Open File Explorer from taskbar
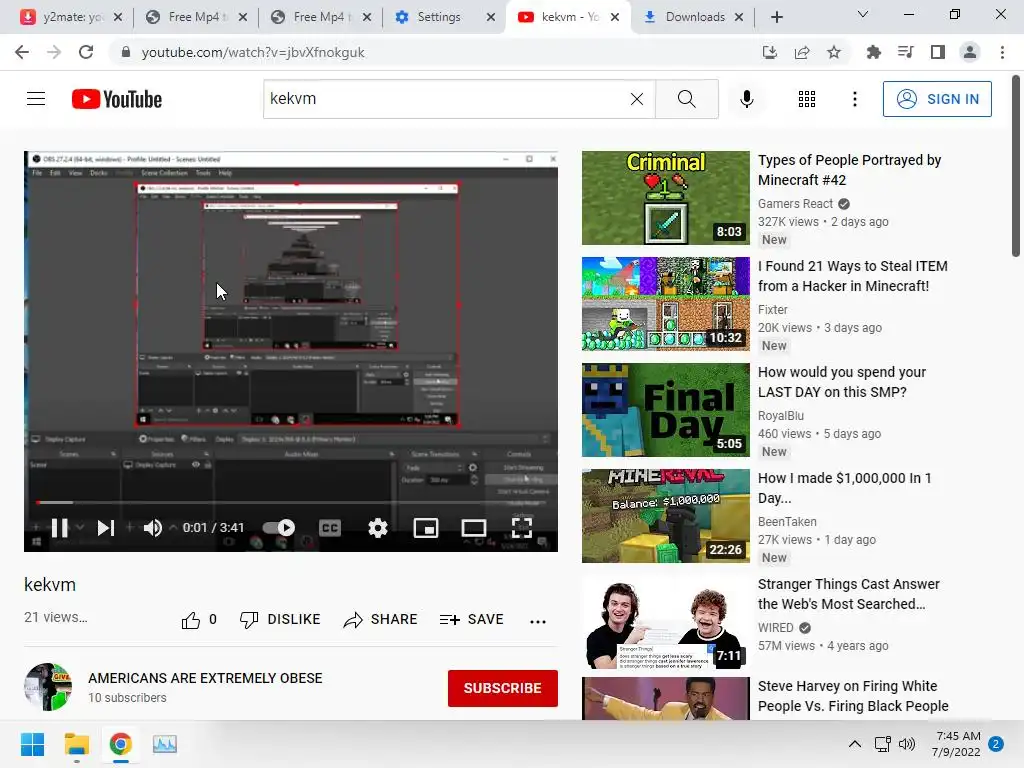1024x768 pixels. [76, 744]
